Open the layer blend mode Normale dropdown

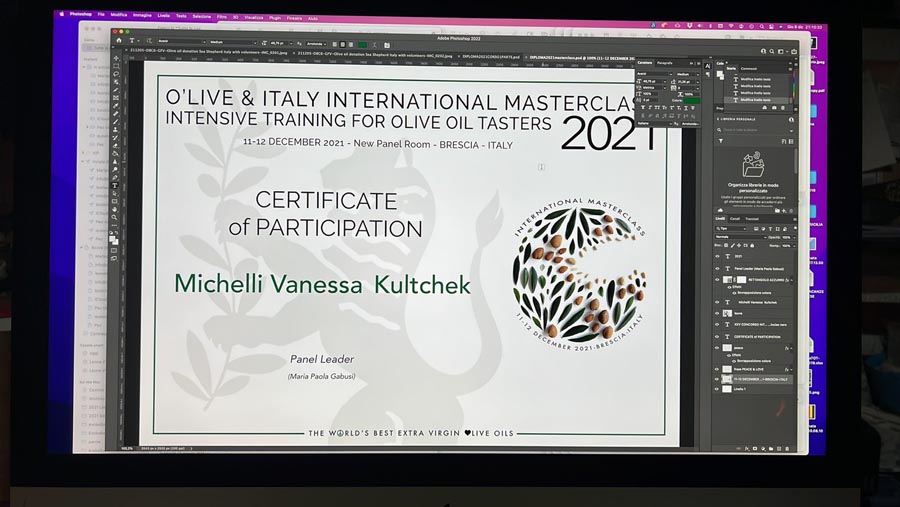(x=740, y=237)
